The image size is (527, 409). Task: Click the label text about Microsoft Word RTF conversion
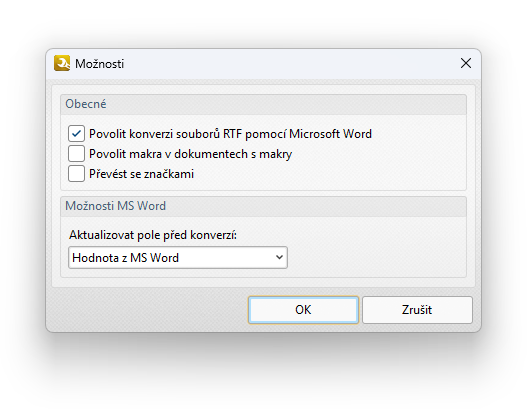tap(230, 134)
